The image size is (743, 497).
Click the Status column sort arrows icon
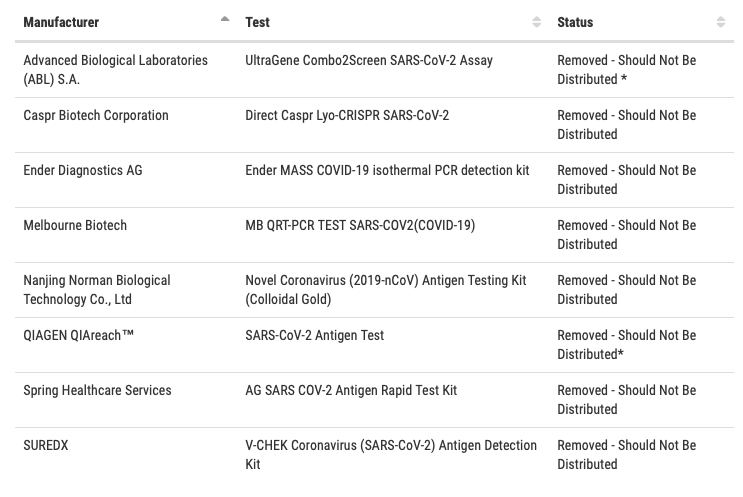coord(721,22)
